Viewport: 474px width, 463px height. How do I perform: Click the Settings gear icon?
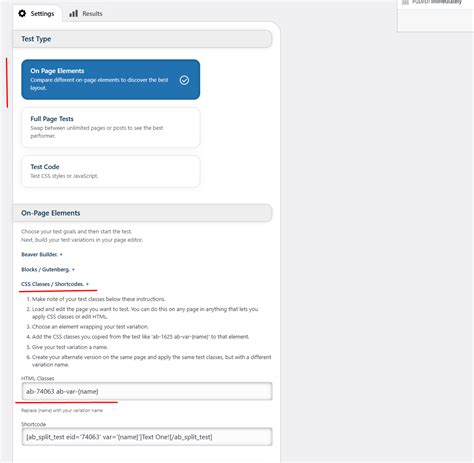point(22,13)
